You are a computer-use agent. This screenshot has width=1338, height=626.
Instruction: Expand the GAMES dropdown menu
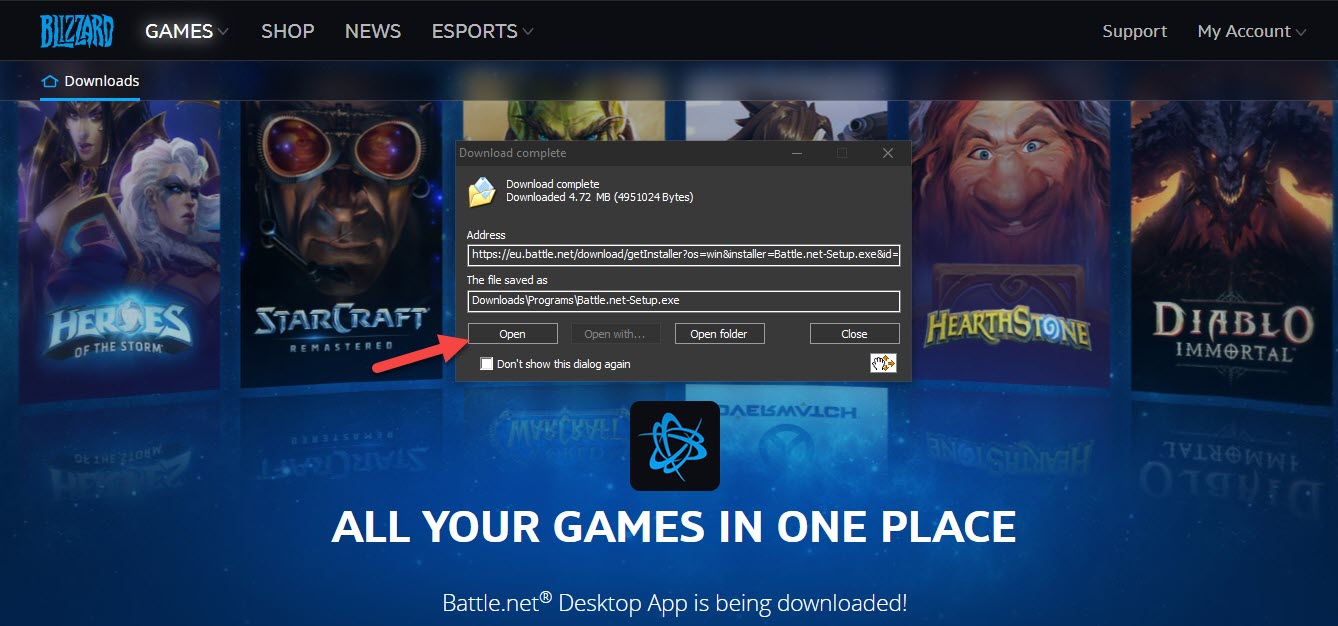tap(186, 31)
